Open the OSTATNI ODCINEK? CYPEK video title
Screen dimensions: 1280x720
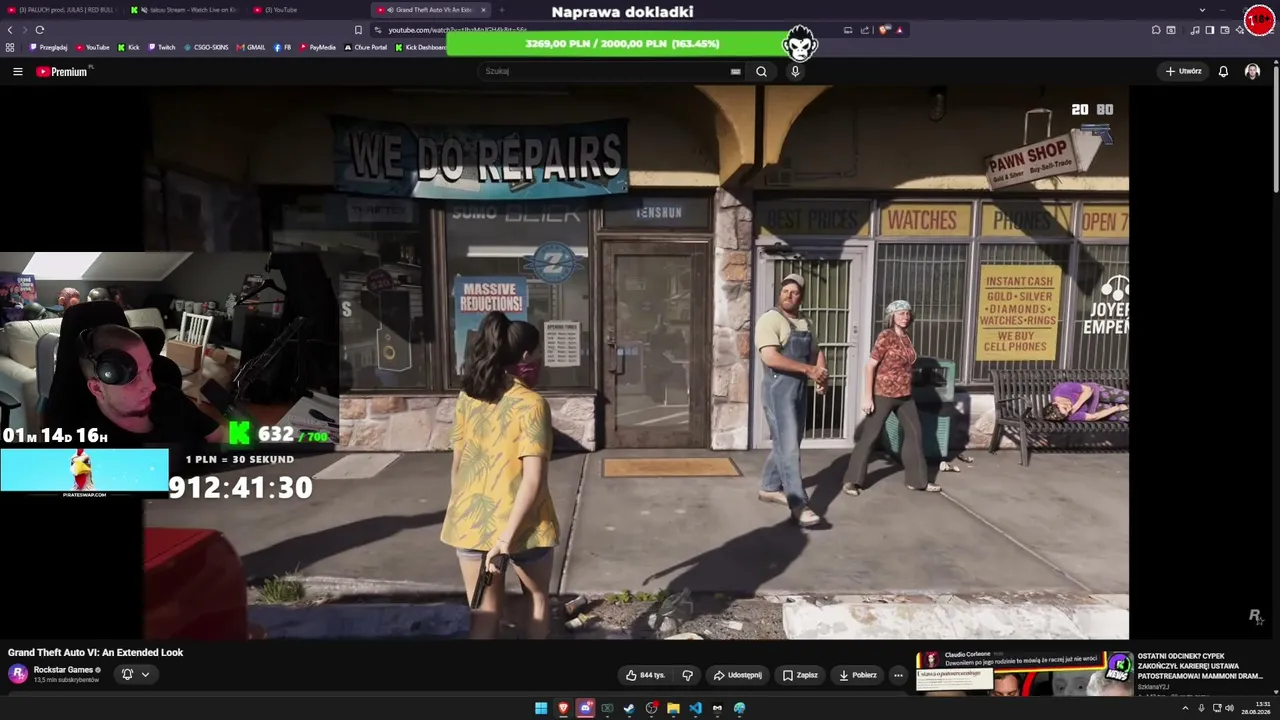pyautogui.click(x=1201, y=666)
